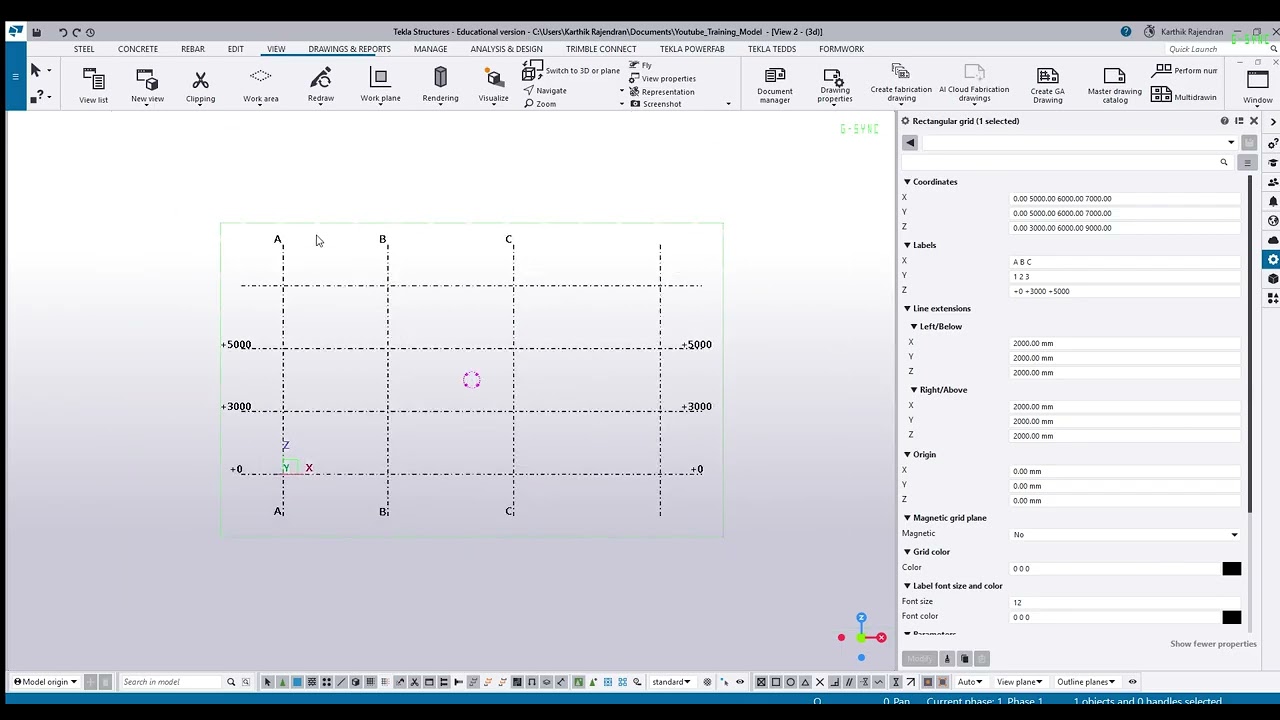The image size is (1280, 720).
Task: Collapse the Magnetic grid plane section
Action: [907, 518]
